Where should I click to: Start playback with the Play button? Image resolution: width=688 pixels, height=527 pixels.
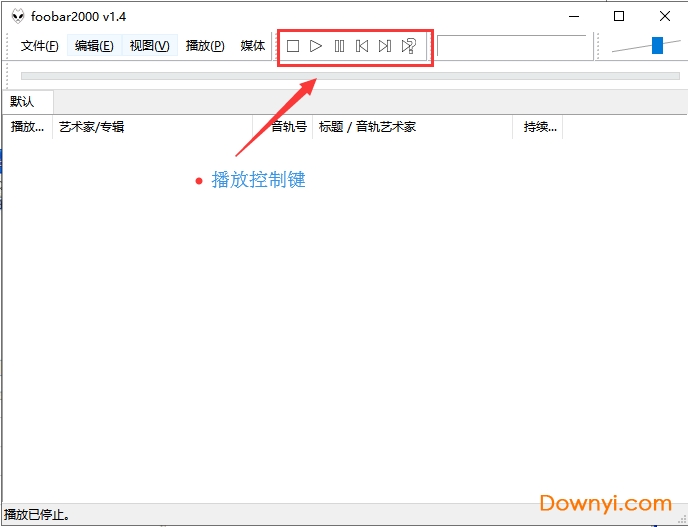click(x=316, y=46)
